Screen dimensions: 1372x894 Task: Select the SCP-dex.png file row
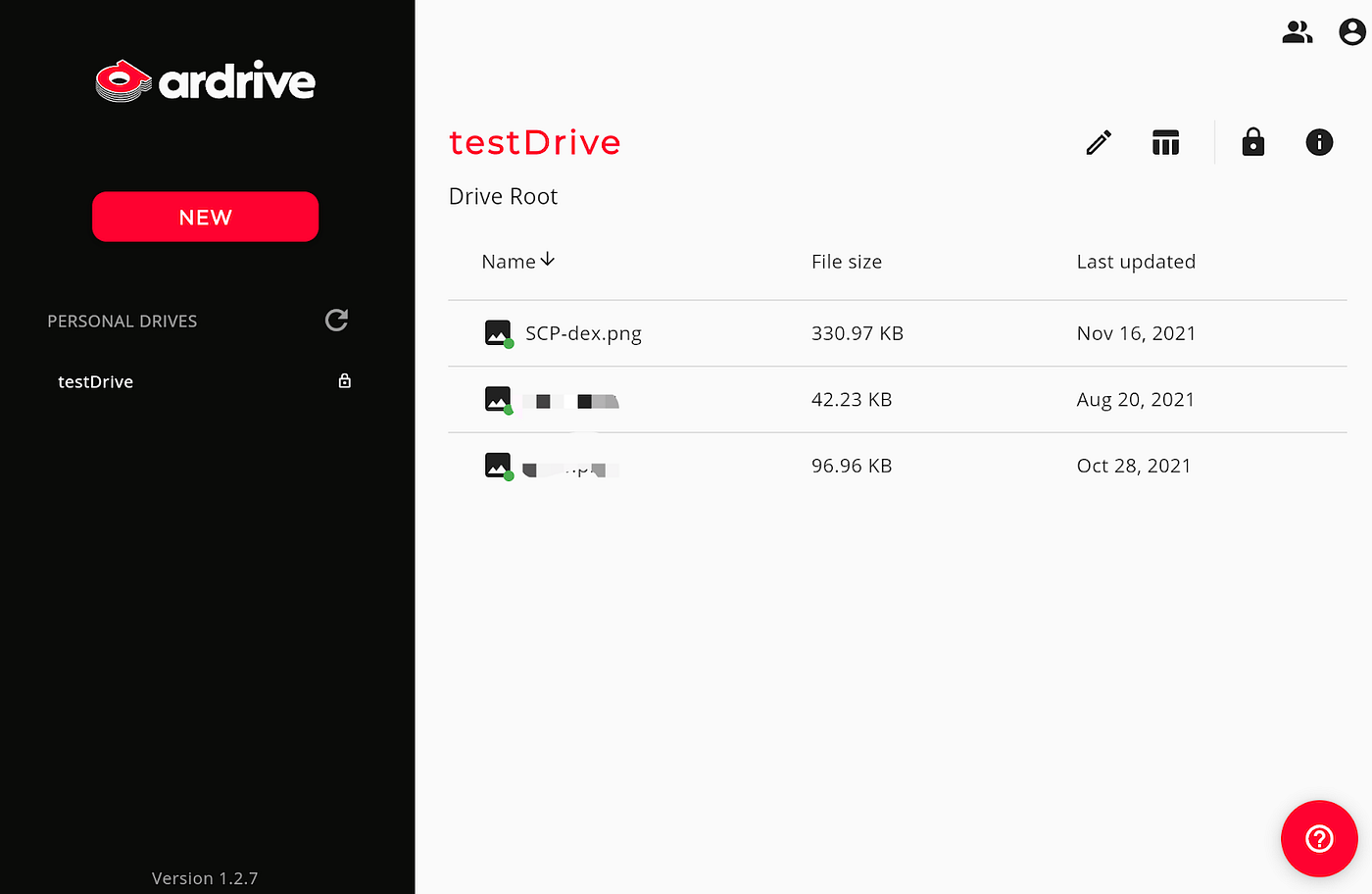[897, 333]
